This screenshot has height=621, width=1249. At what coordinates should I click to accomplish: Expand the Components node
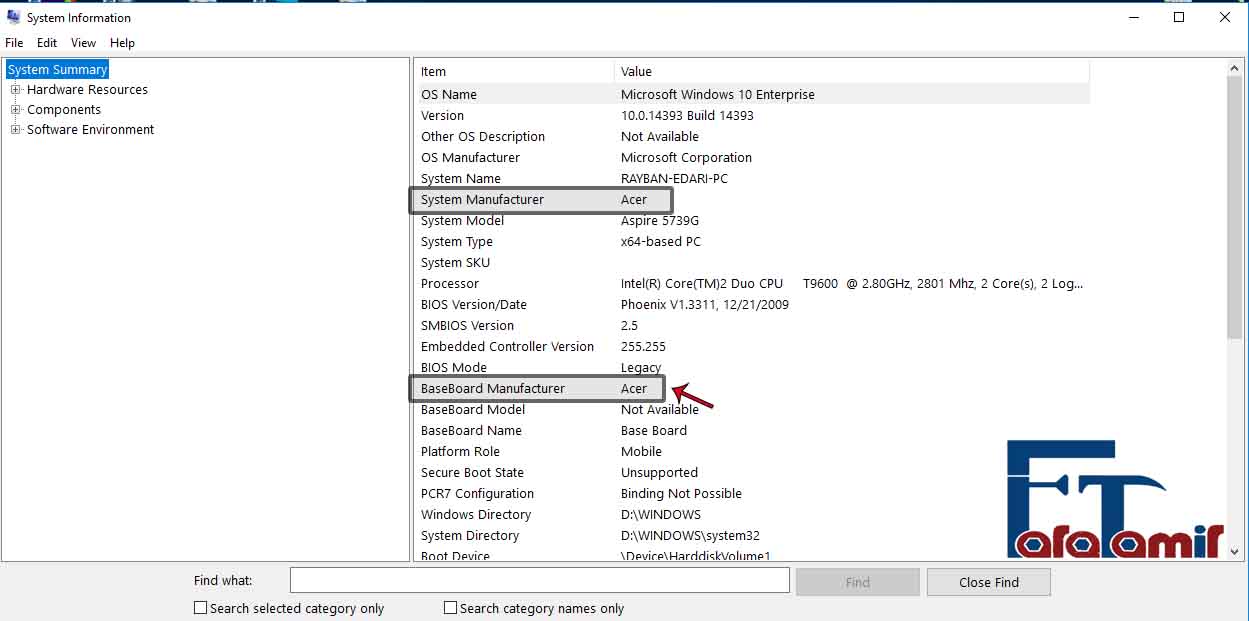[16, 109]
